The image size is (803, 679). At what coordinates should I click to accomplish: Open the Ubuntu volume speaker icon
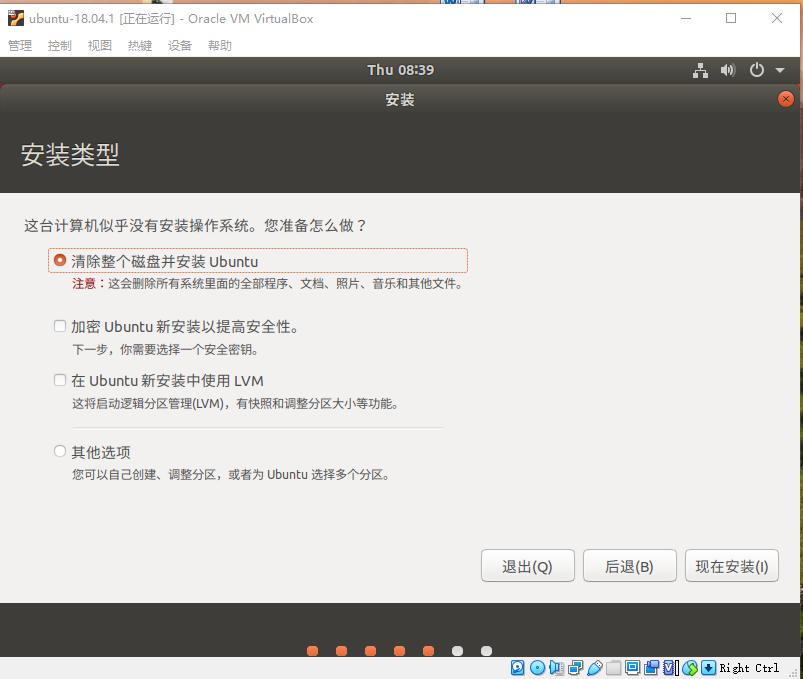[728, 70]
